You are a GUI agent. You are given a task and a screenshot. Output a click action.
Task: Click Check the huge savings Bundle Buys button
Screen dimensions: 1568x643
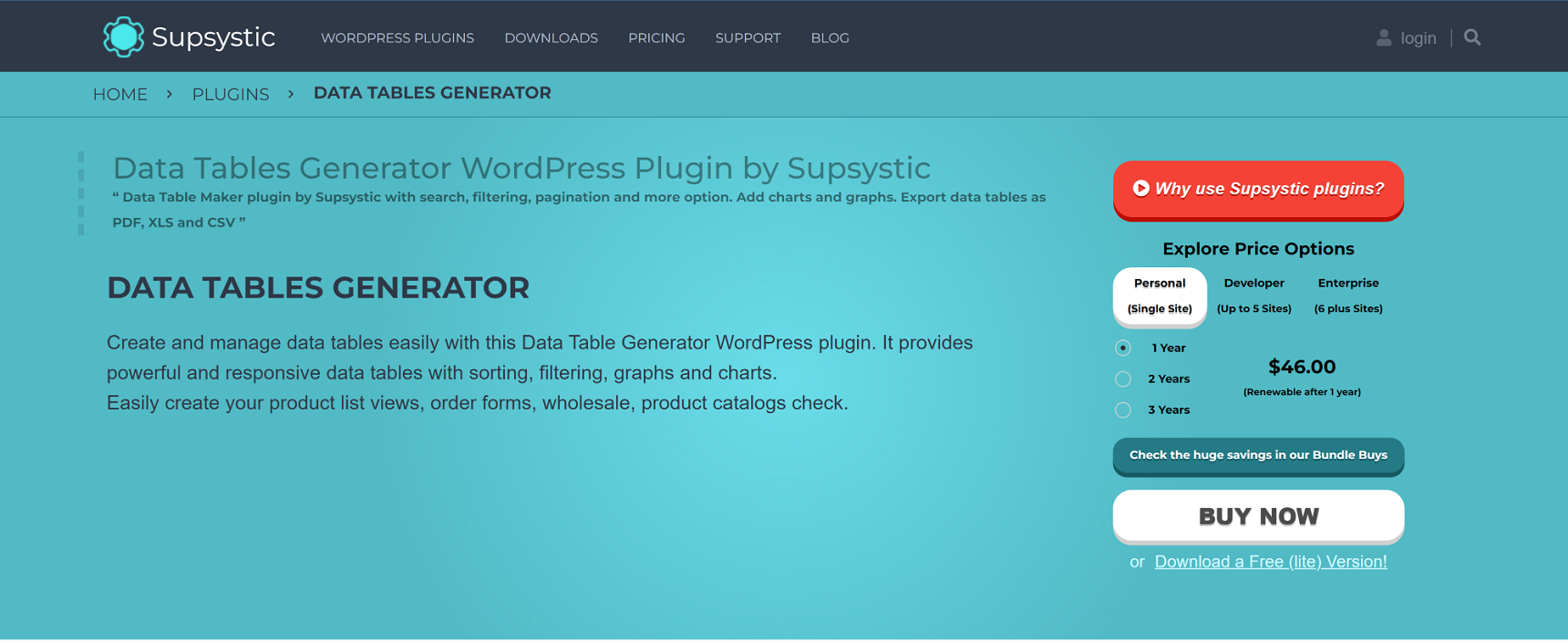pyautogui.click(x=1258, y=456)
